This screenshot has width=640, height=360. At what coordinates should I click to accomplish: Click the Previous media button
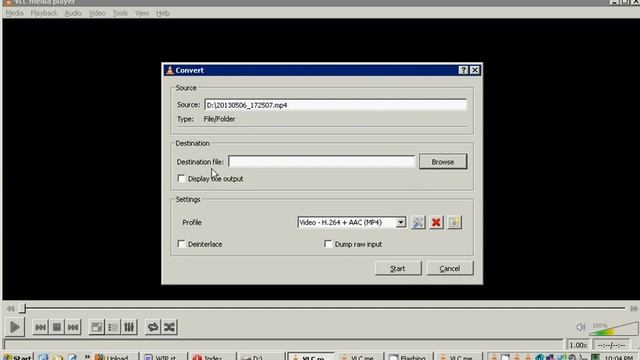click(x=40, y=327)
